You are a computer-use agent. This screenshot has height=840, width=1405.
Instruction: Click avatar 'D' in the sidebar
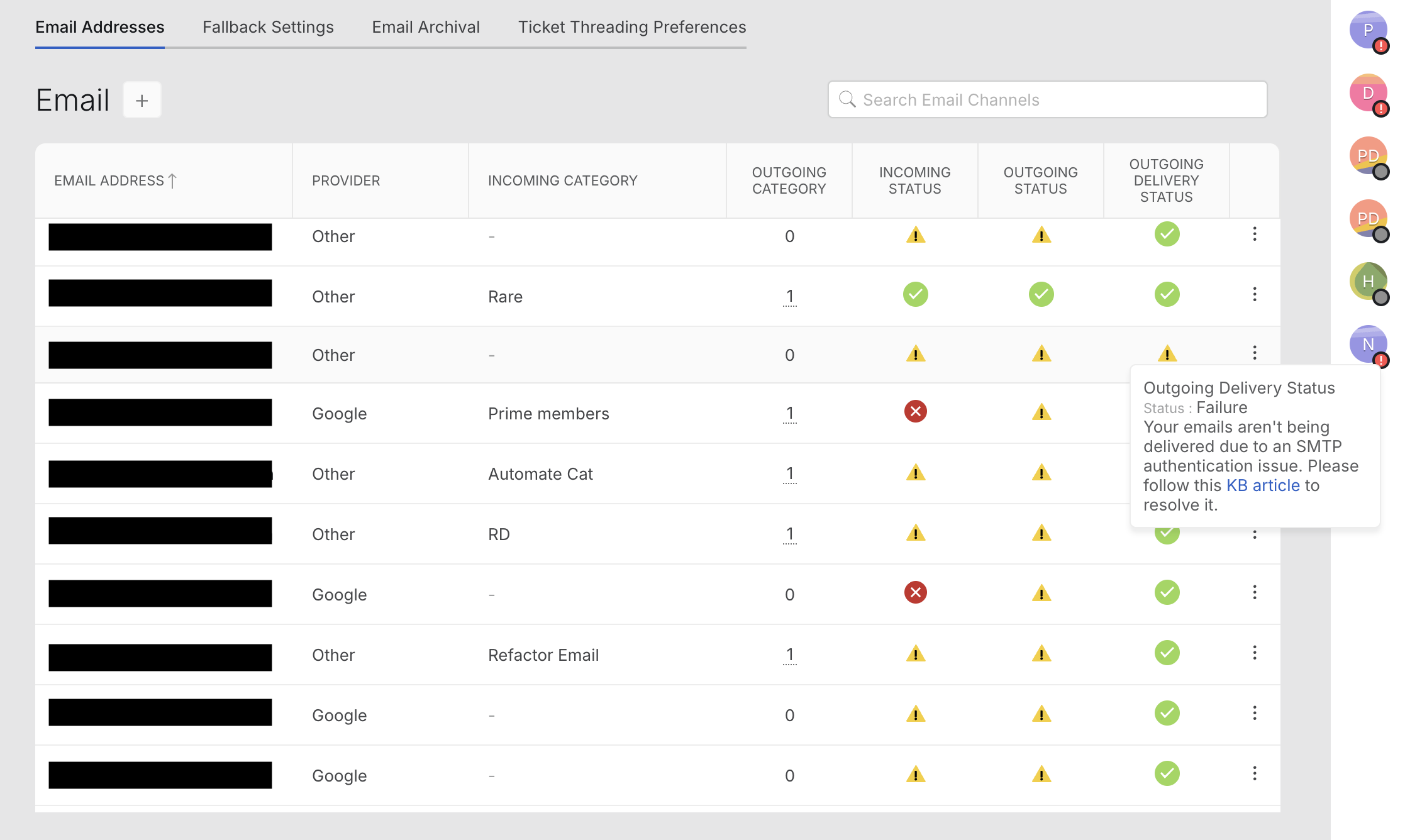point(1367,92)
